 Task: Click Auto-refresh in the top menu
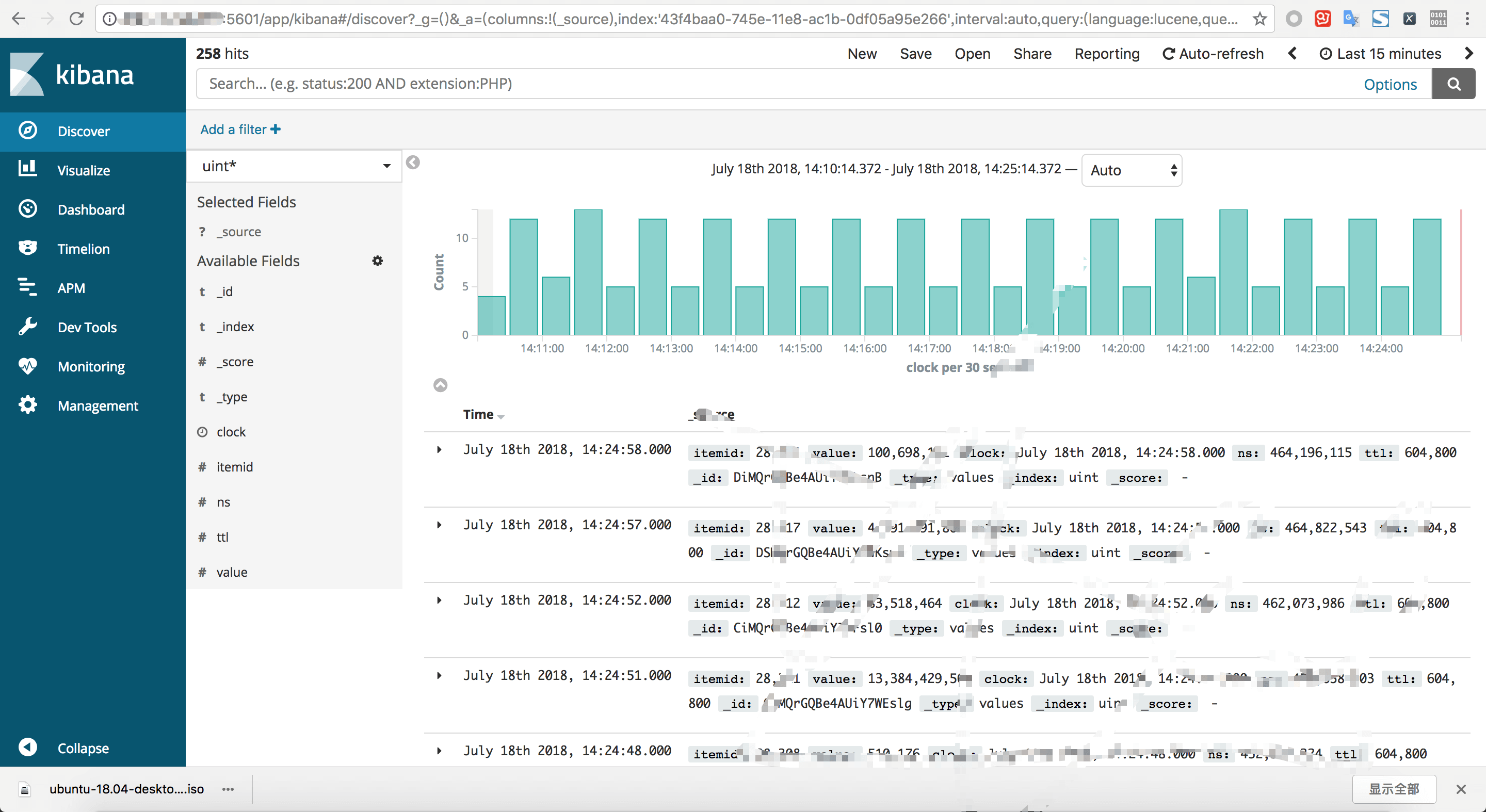pos(1213,54)
